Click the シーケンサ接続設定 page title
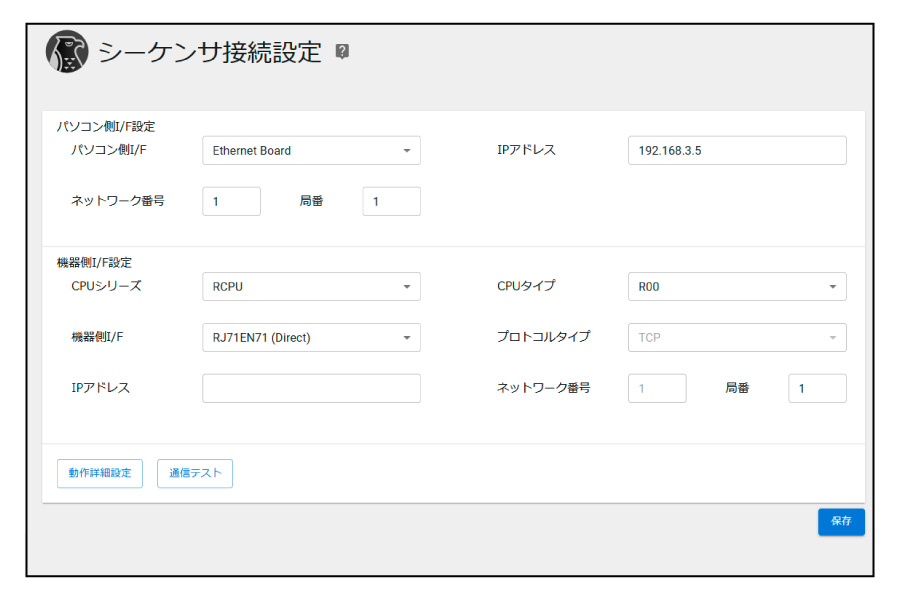The image size is (900, 600). pos(210,52)
